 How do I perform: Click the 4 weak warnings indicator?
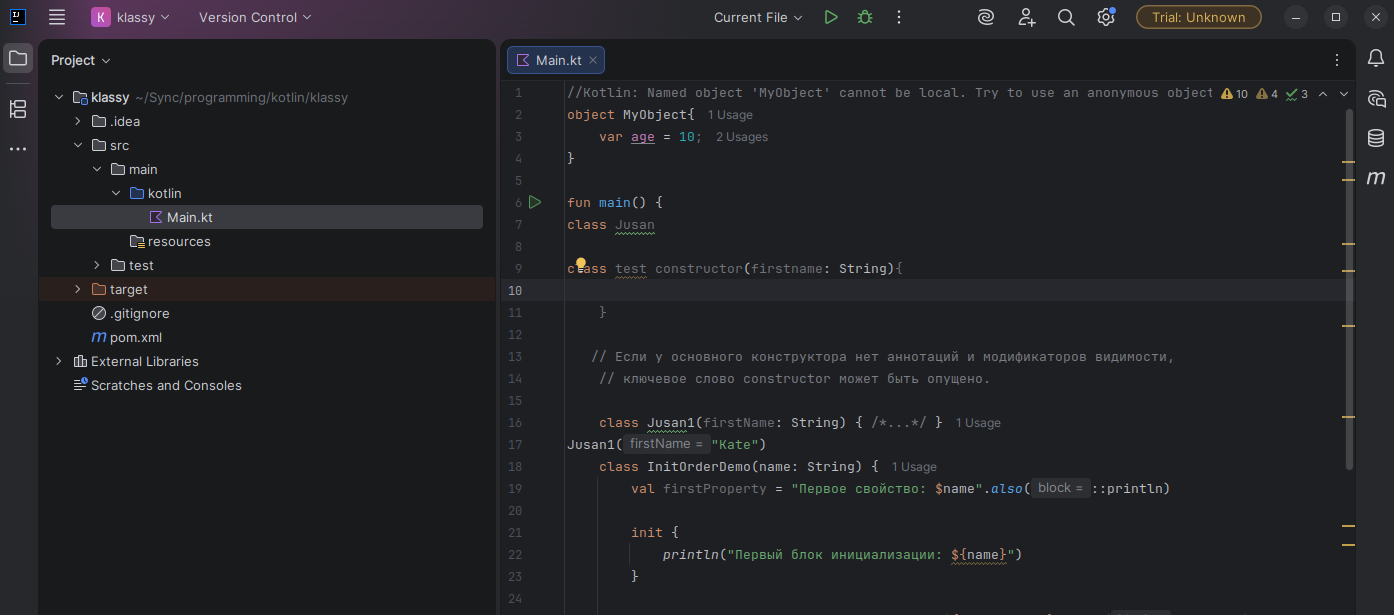pos(1267,94)
